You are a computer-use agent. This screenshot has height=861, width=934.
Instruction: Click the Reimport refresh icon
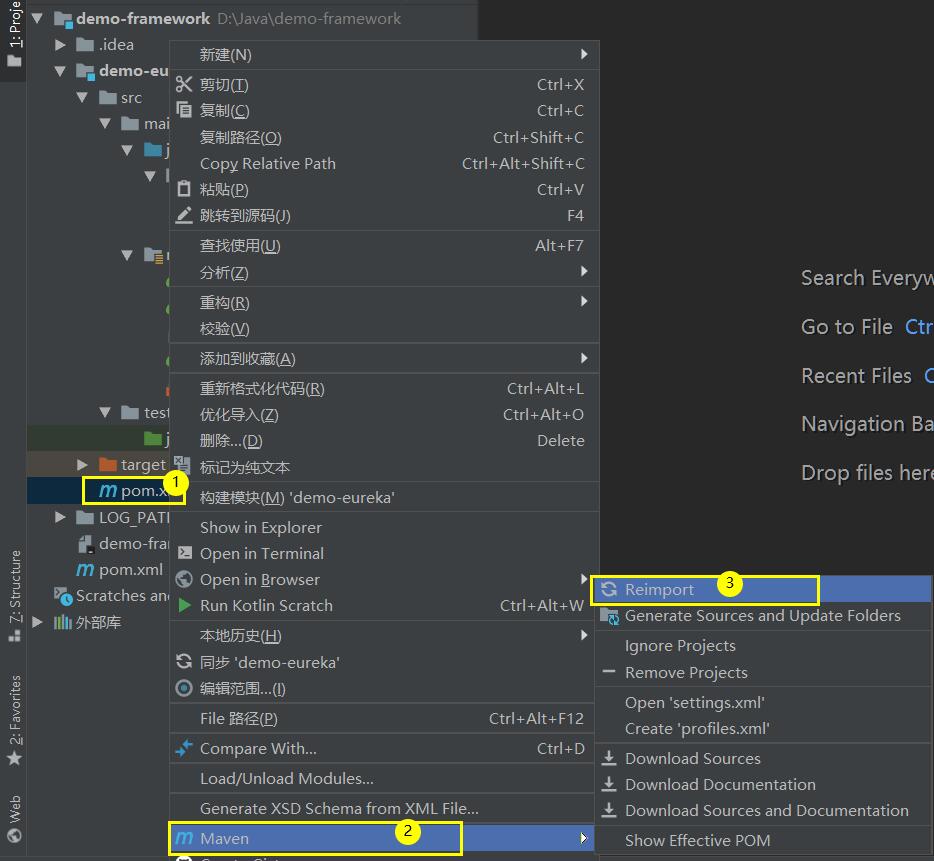click(609, 590)
